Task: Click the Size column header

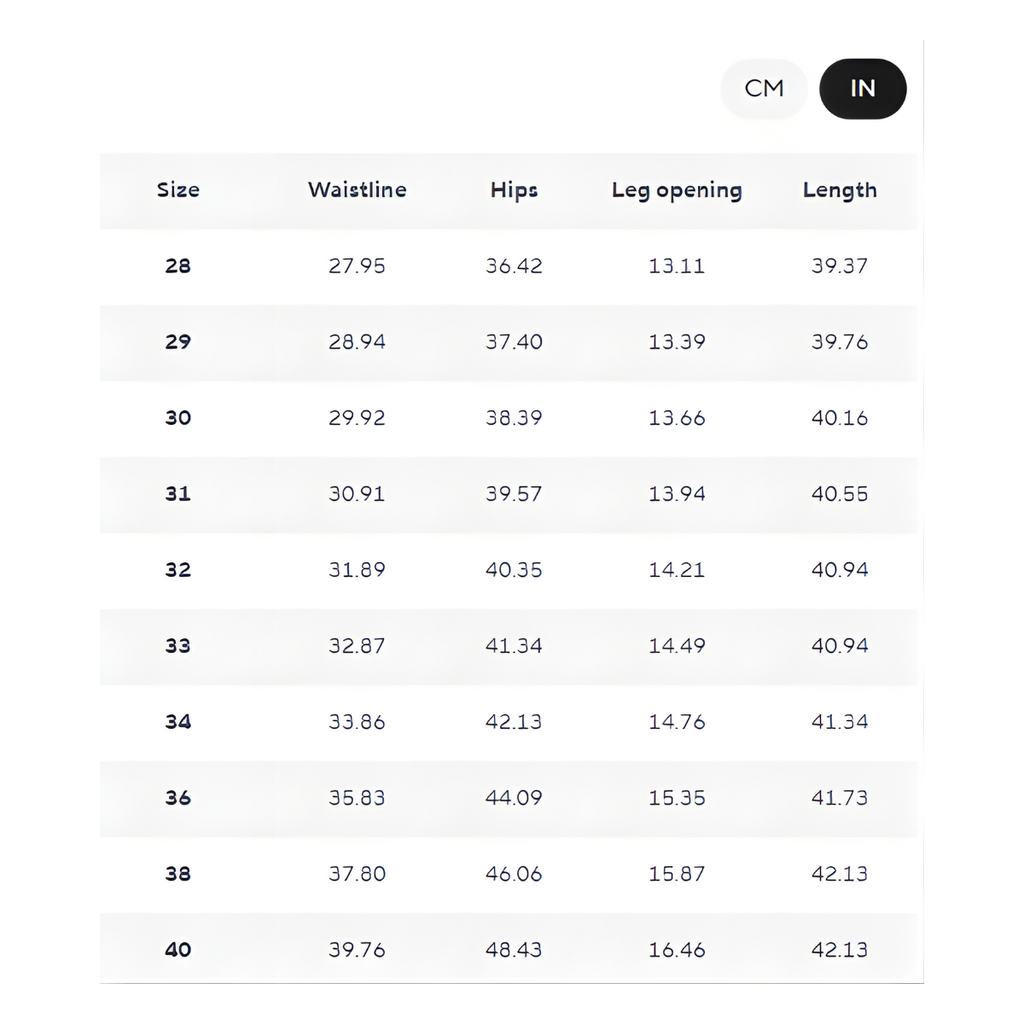Action: tap(178, 190)
